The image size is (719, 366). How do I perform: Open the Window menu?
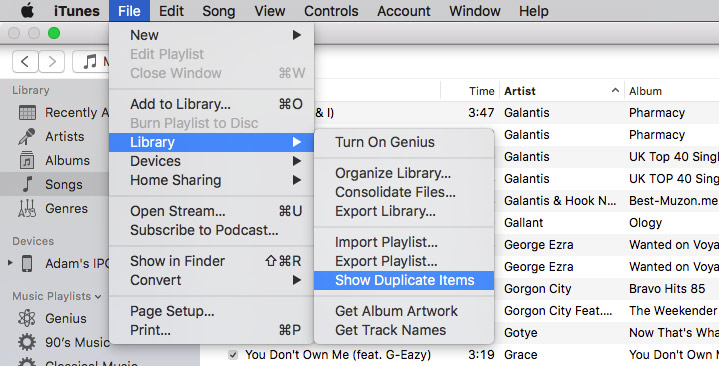(x=475, y=11)
